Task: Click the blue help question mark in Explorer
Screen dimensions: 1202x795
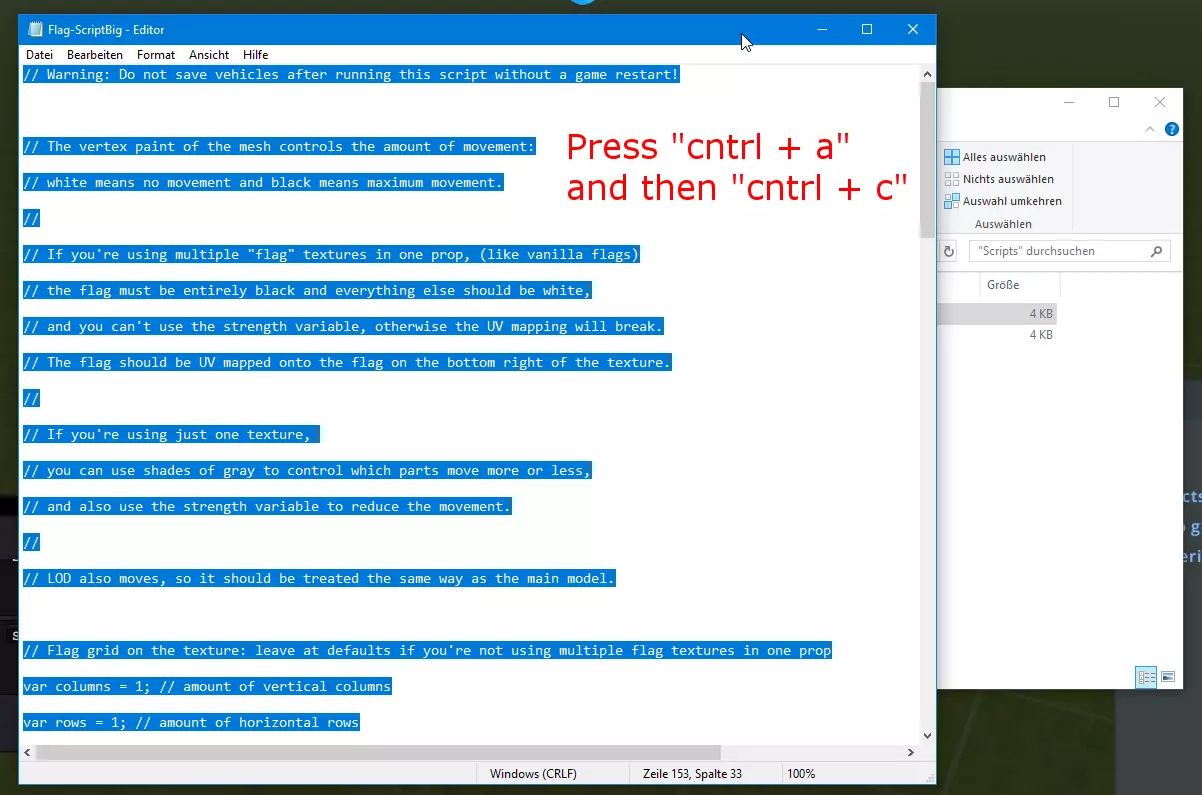Action: coord(1171,129)
